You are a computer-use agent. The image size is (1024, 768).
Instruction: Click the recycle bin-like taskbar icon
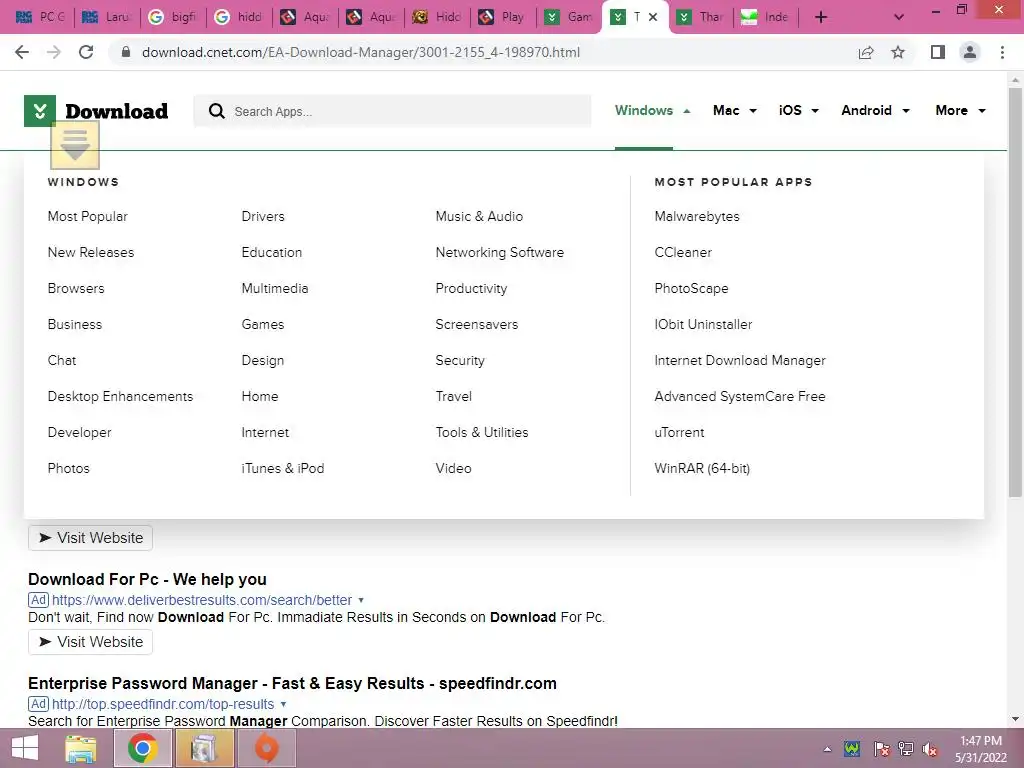[x=204, y=748]
